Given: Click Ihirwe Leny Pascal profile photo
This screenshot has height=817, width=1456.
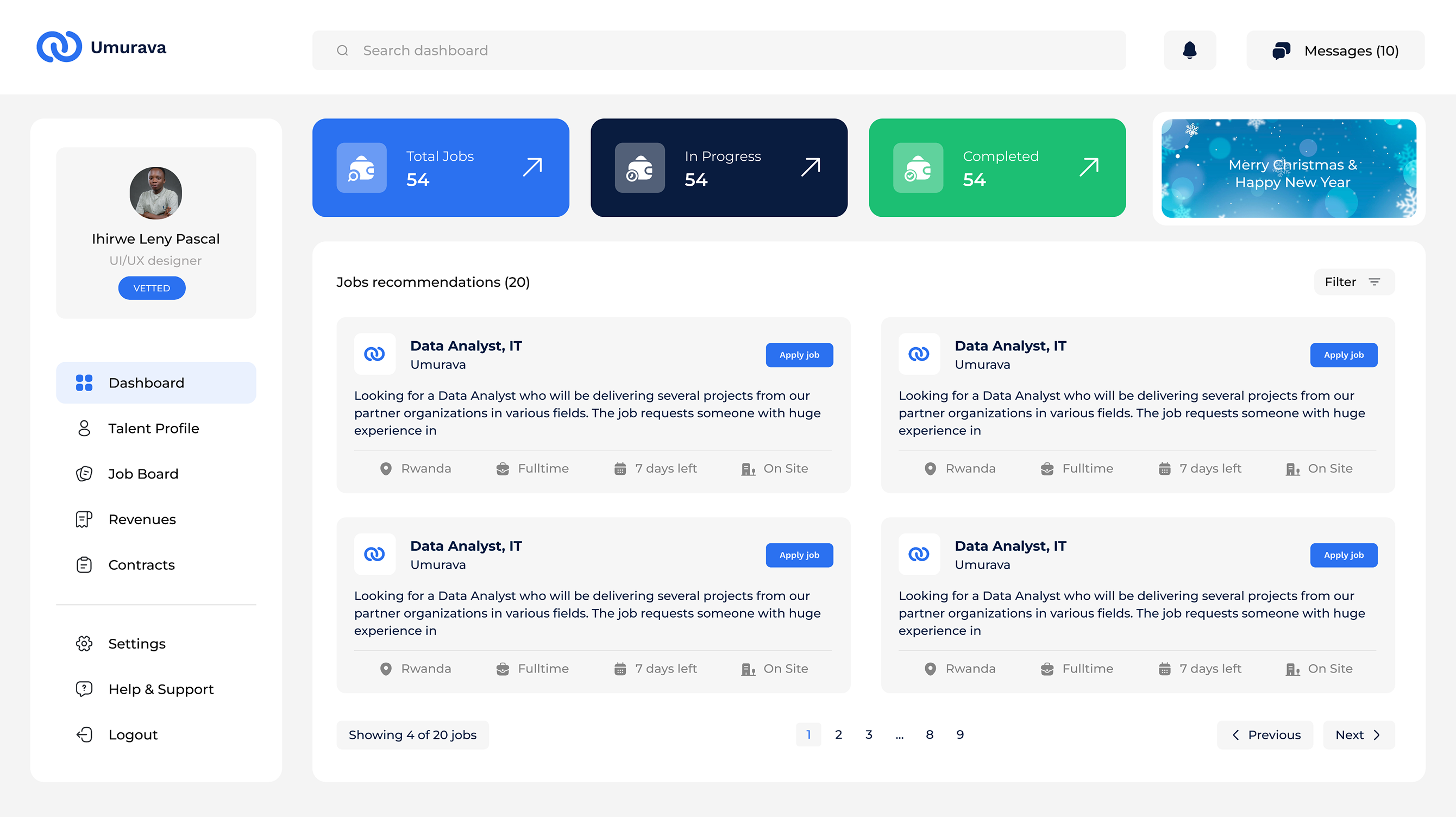Looking at the screenshot, I should (x=155, y=193).
